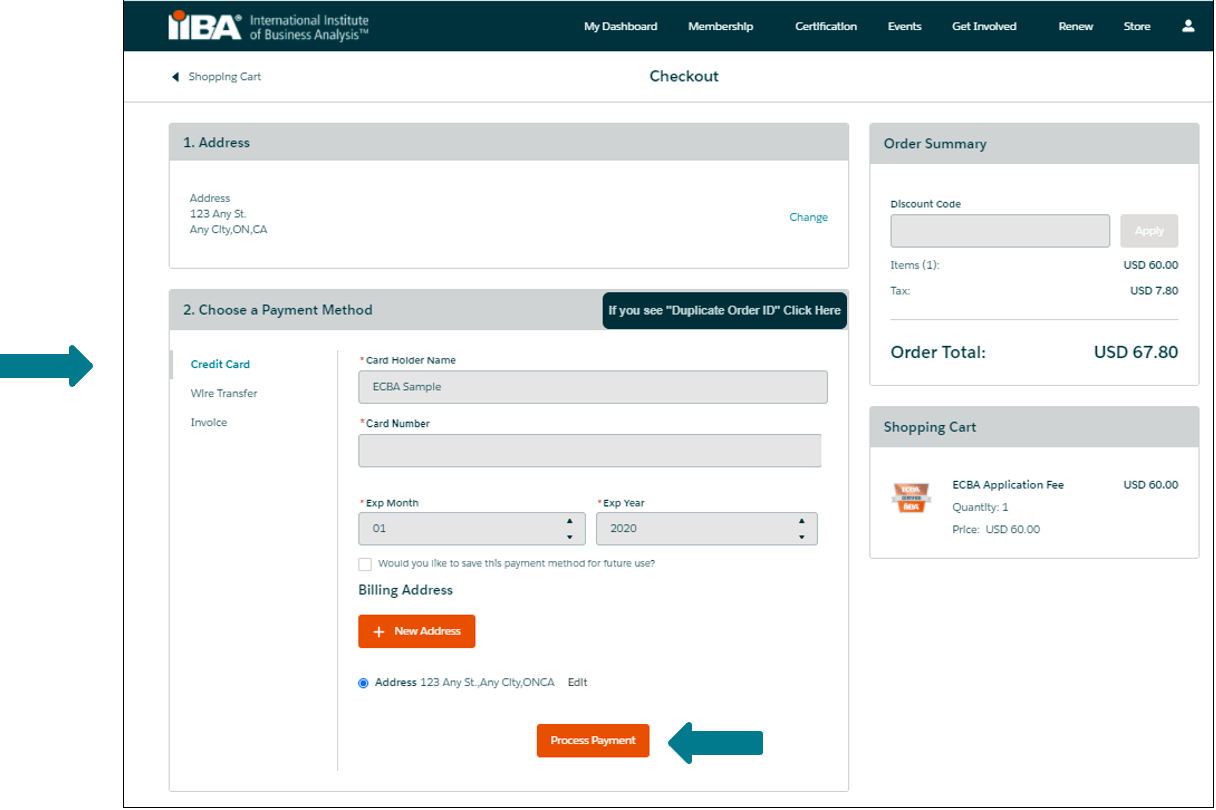1216x810 pixels.
Task: Click the IIBA logo
Action: coord(268,25)
